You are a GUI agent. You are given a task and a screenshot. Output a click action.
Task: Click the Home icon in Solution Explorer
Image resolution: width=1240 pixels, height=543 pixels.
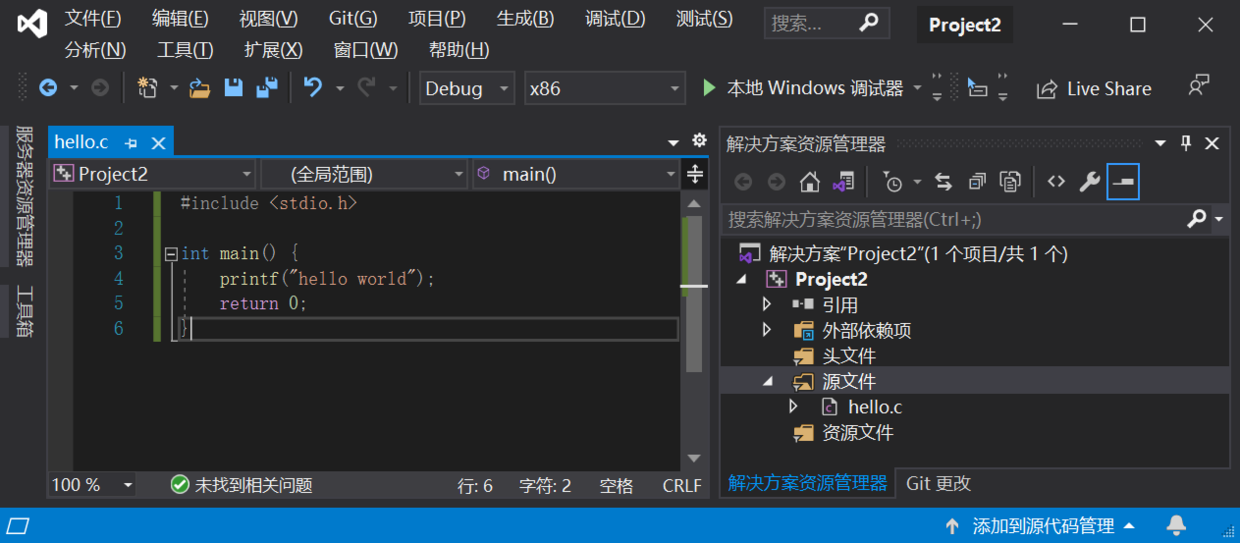[x=810, y=181]
